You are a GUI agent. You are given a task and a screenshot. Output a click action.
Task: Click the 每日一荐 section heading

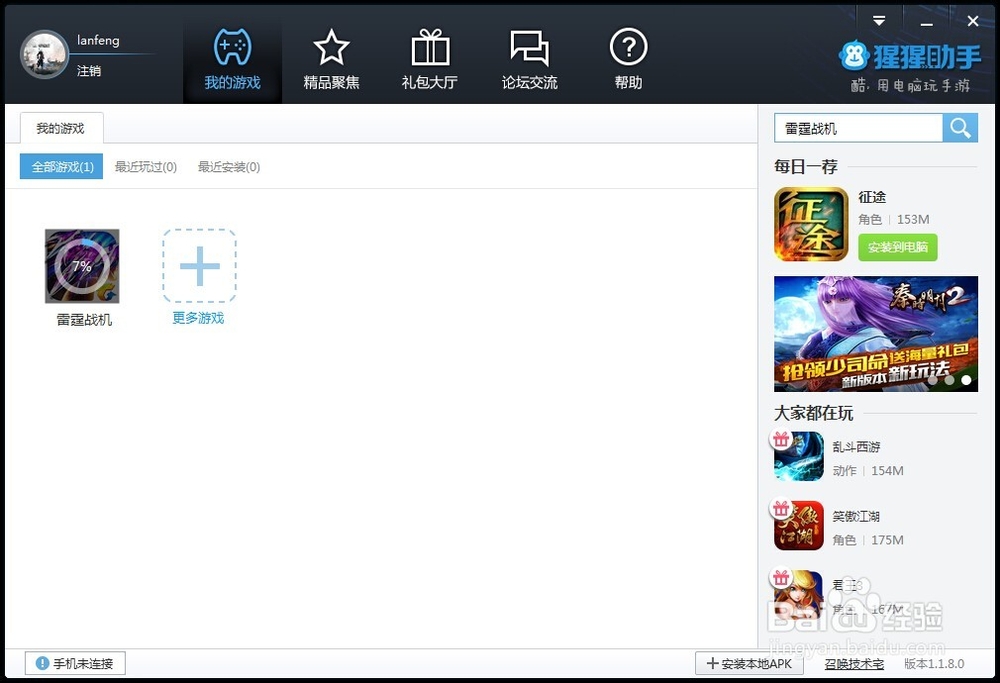[x=806, y=166]
